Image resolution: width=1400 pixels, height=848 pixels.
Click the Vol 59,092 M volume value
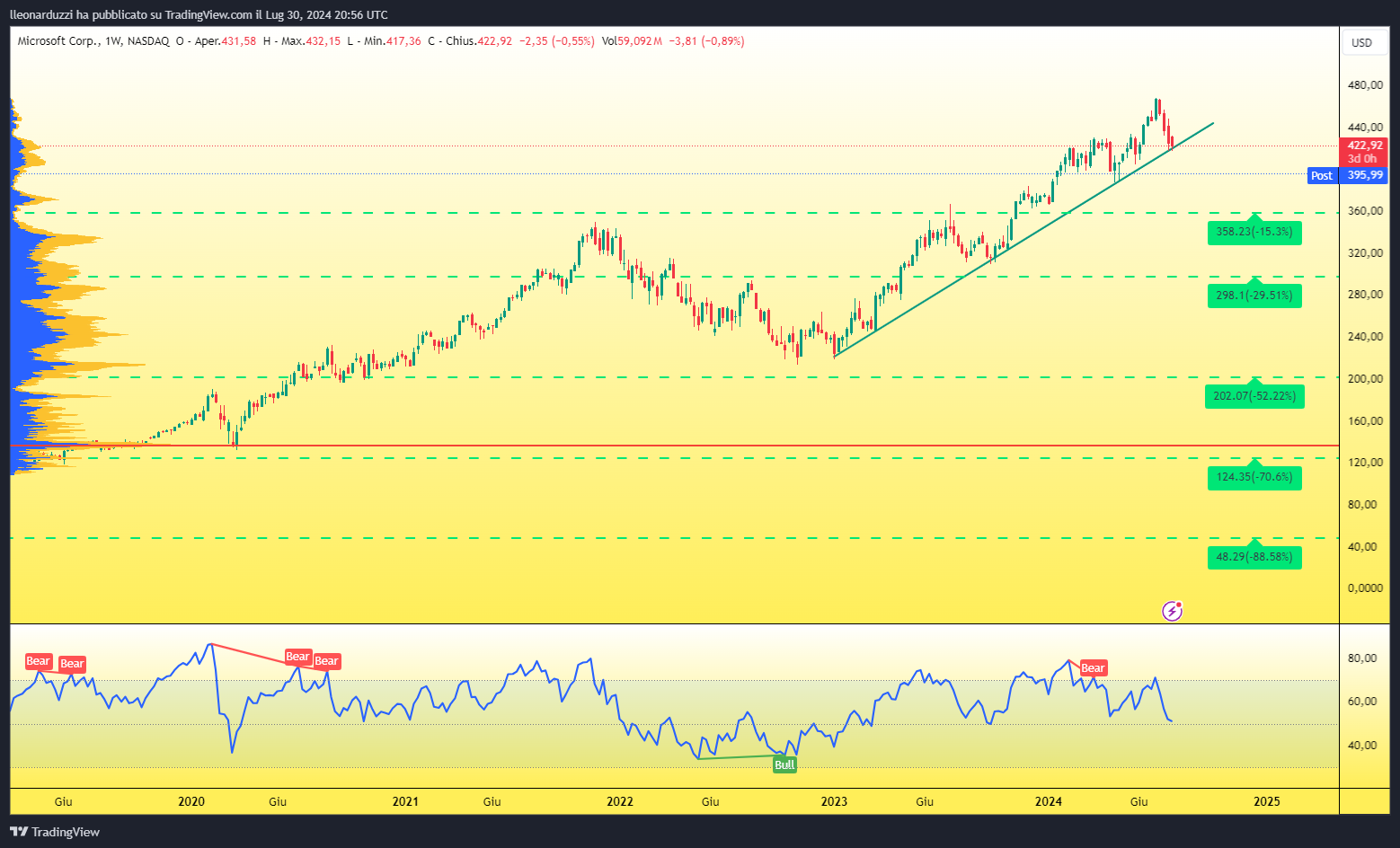tap(633, 41)
